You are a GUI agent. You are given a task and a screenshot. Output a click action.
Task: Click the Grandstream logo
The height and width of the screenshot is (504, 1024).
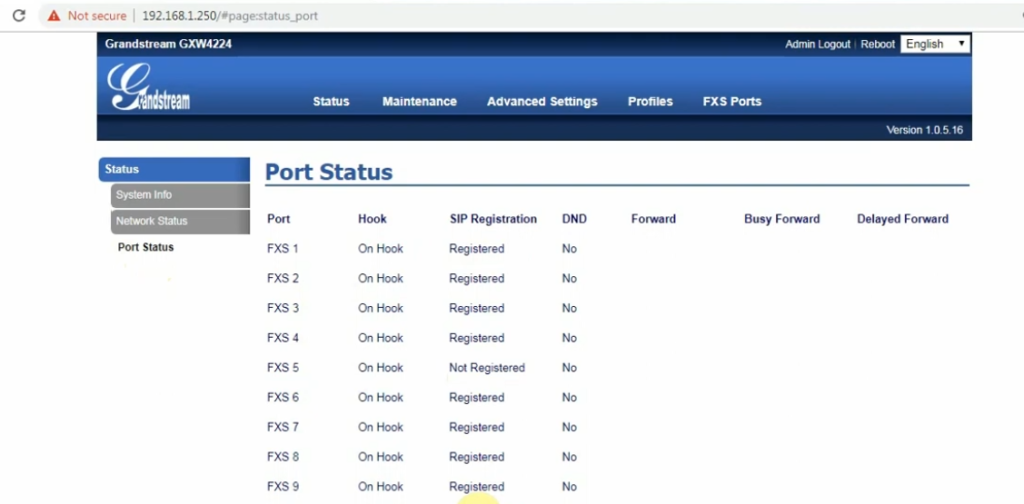[148, 87]
